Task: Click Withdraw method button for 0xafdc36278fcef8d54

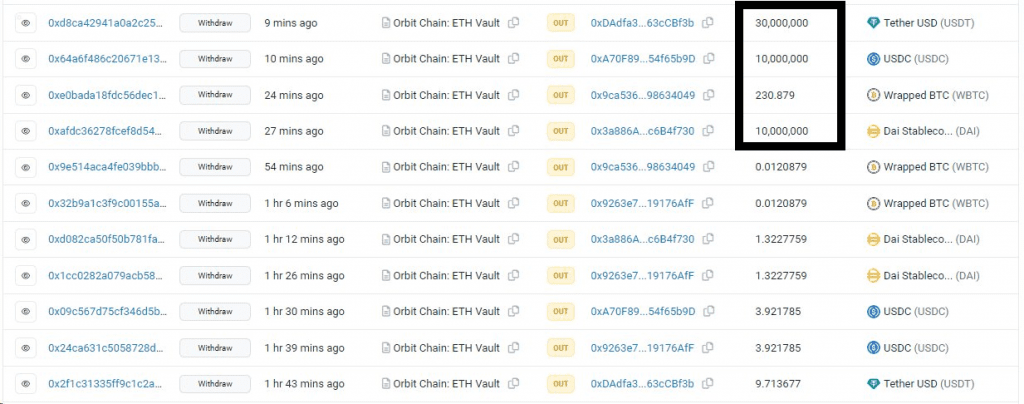Action: (x=214, y=131)
